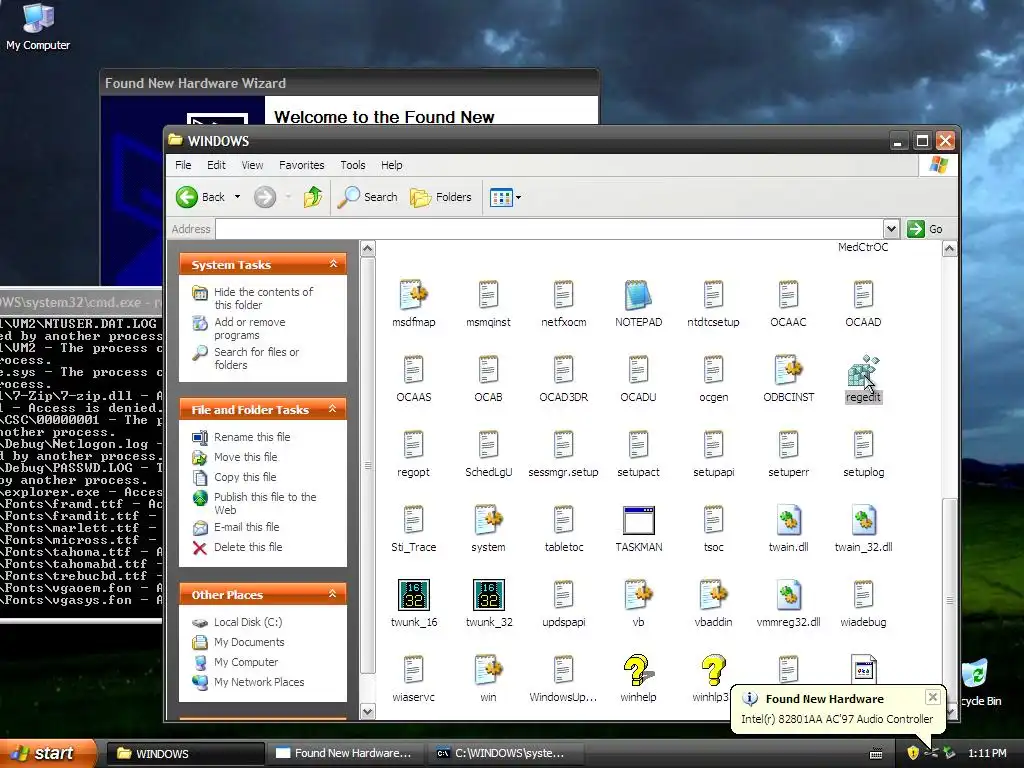The height and width of the screenshot is (768, 1024).
Task: Click Add or remove programs link
Action: tap(249, 328)
